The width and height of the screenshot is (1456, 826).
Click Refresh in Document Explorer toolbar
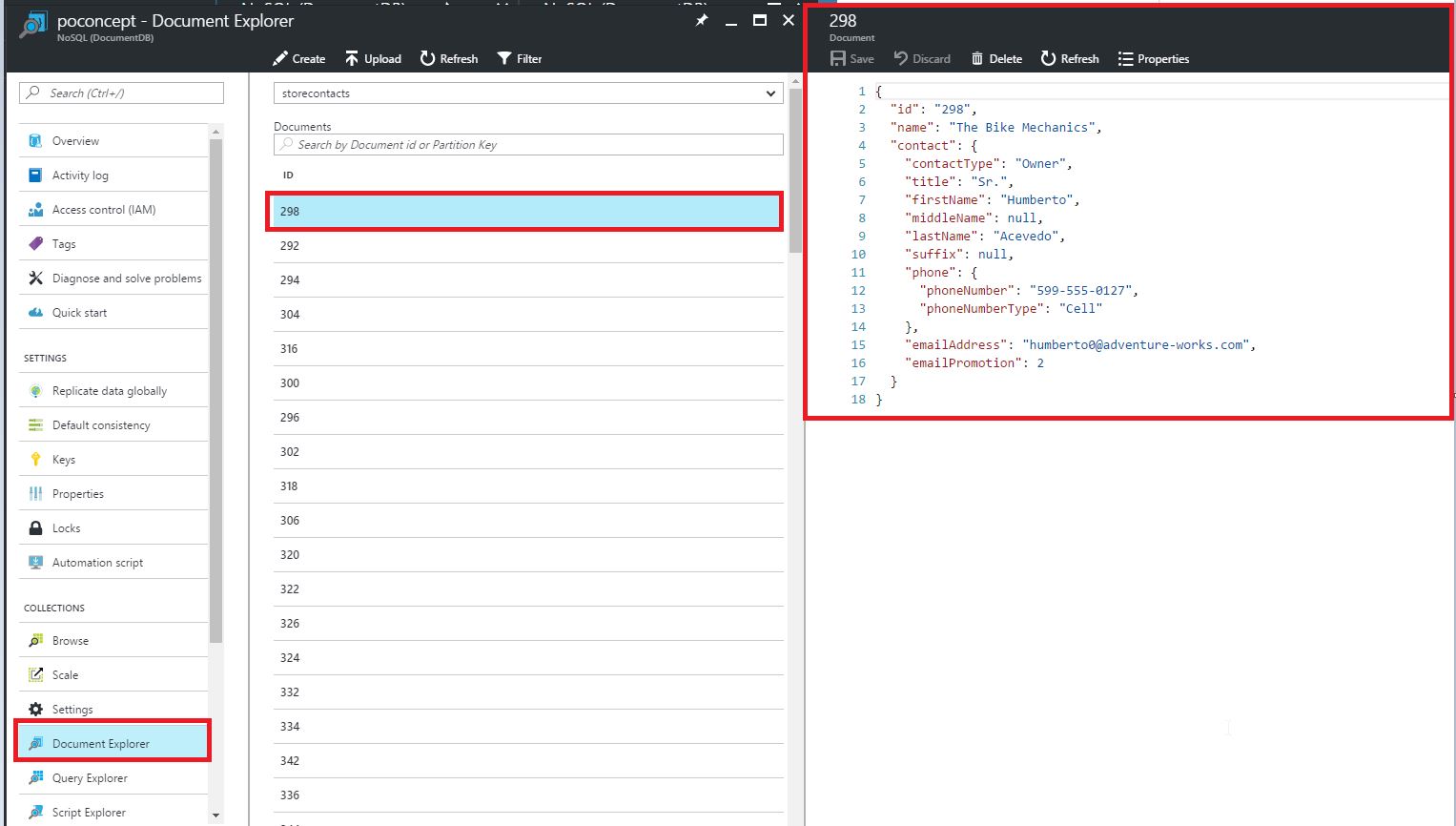(449, 59)
